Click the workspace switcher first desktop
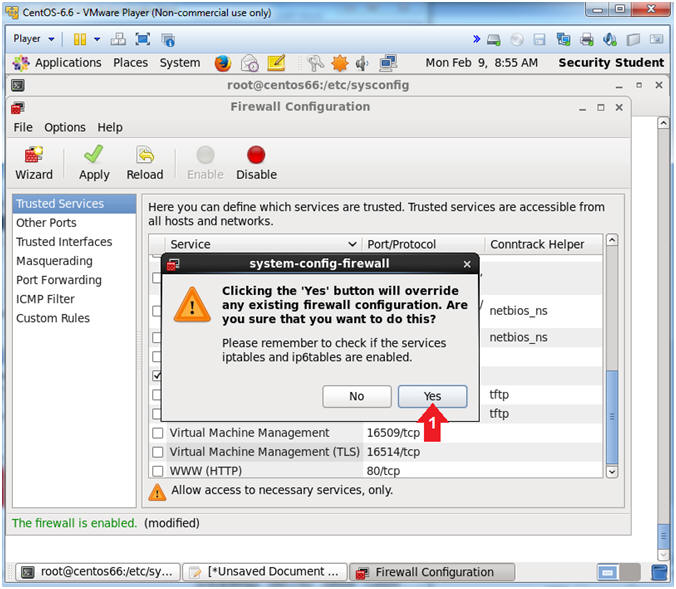676x589 pixels. point(608,573)
